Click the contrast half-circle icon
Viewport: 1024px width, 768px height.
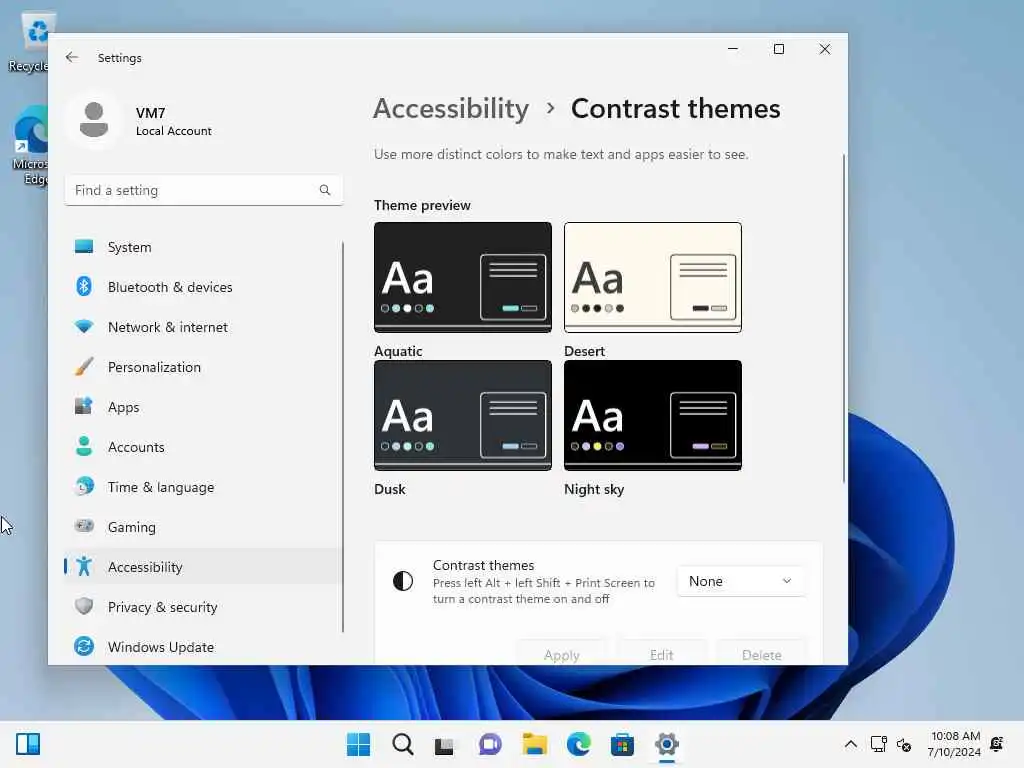[x=403, y=581]
